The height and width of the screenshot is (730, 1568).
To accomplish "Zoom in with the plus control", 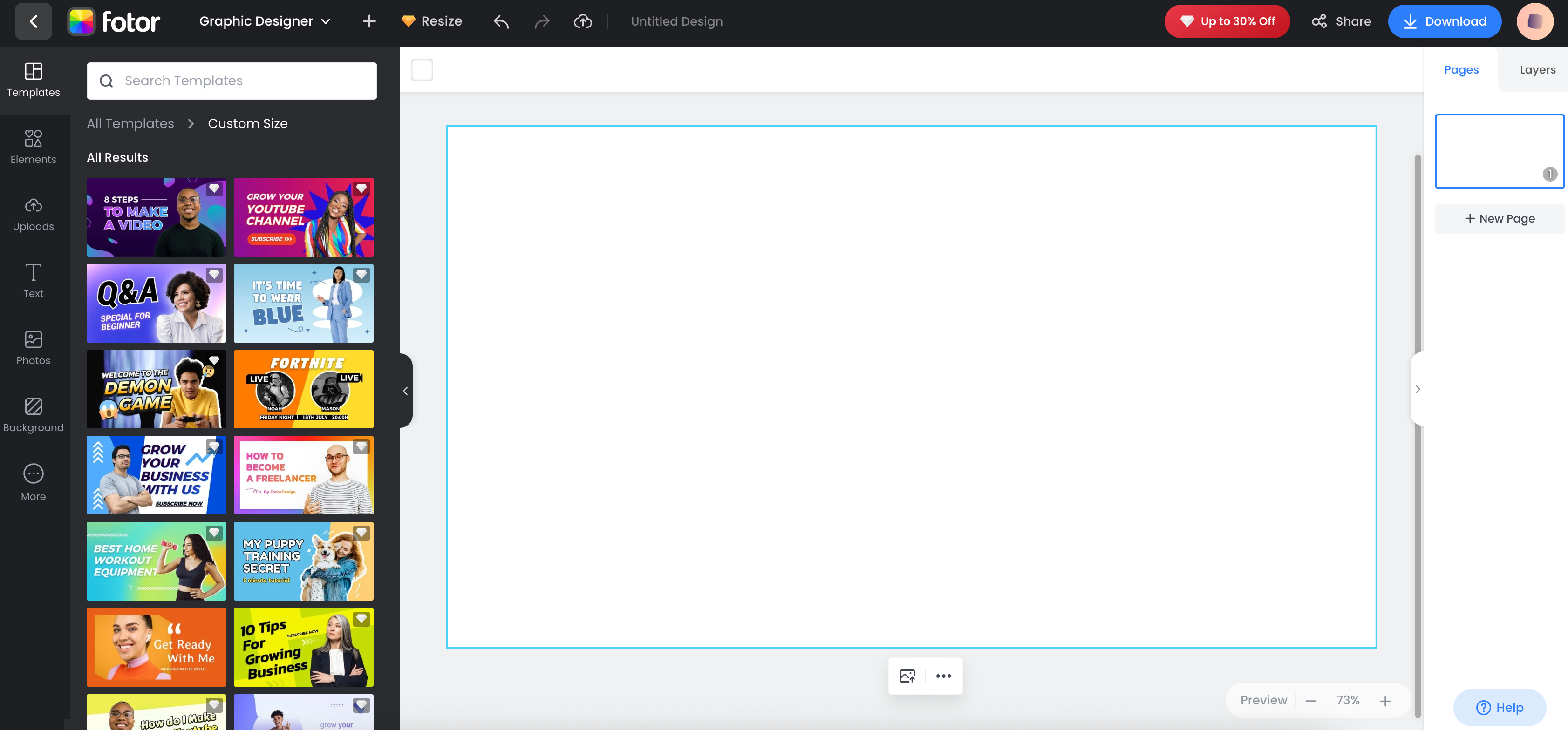I will pos(1386,700).
